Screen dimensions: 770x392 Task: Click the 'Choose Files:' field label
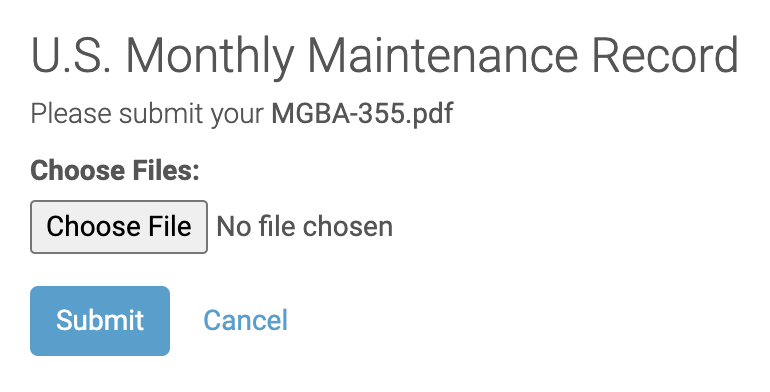[115, 170]
